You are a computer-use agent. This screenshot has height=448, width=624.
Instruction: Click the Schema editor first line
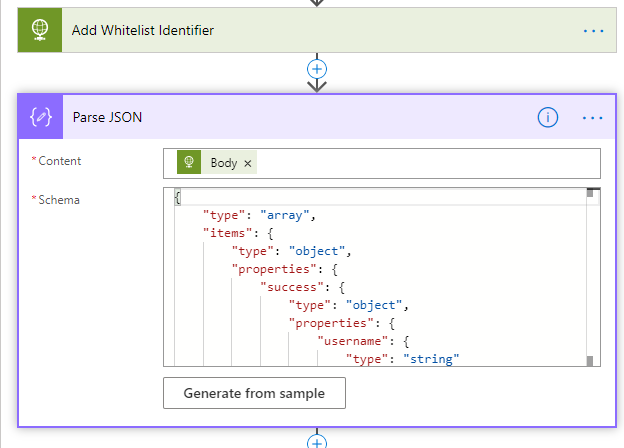coord(380,197)
